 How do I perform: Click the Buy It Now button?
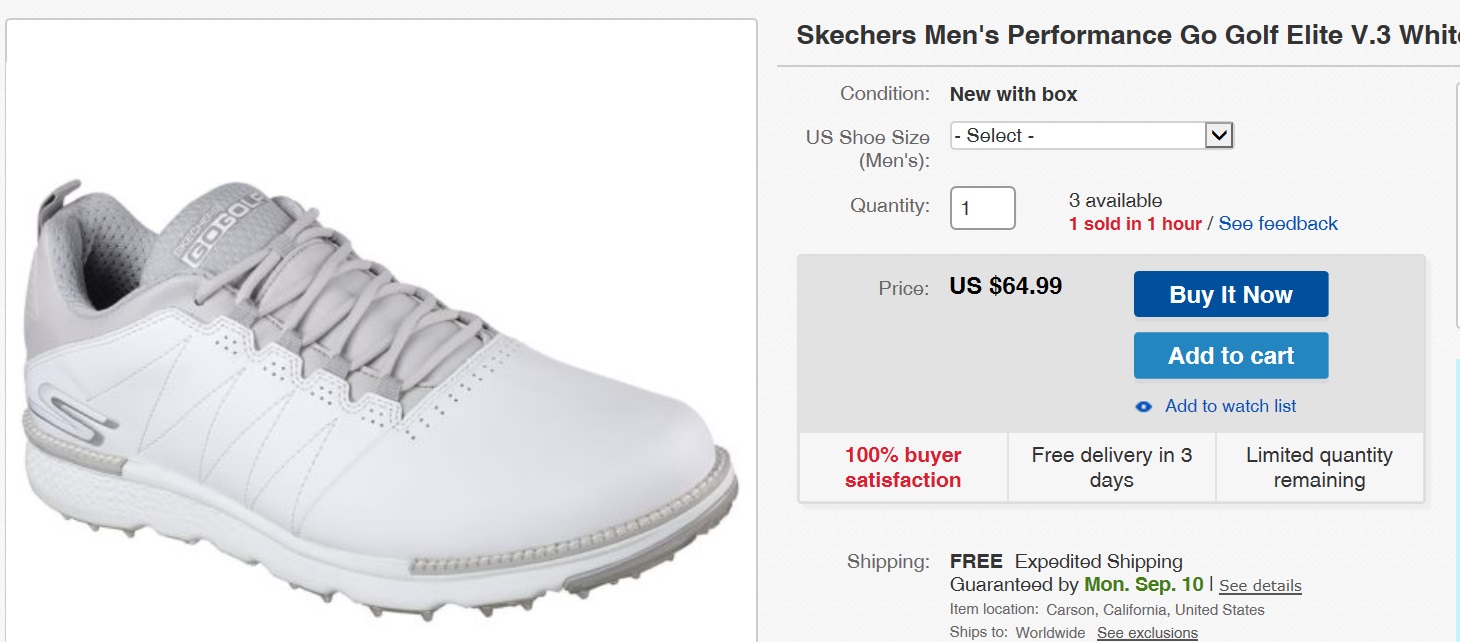coord(1230,294)
